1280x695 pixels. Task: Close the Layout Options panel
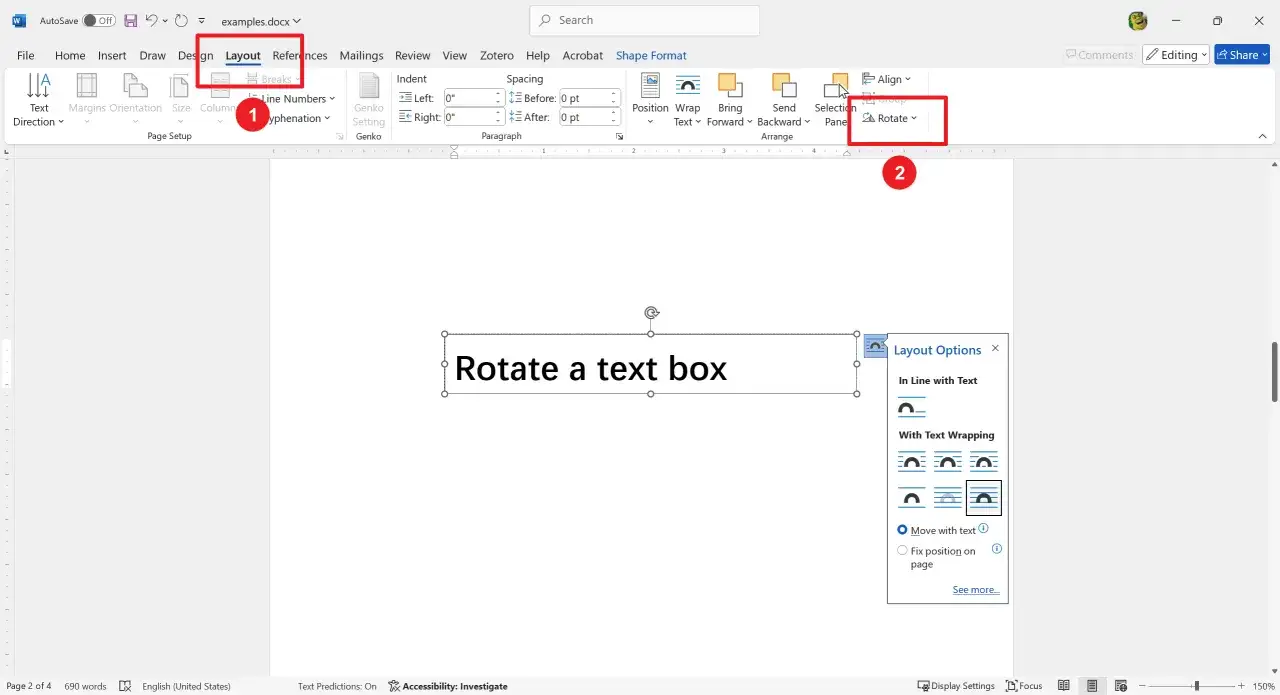995,349
